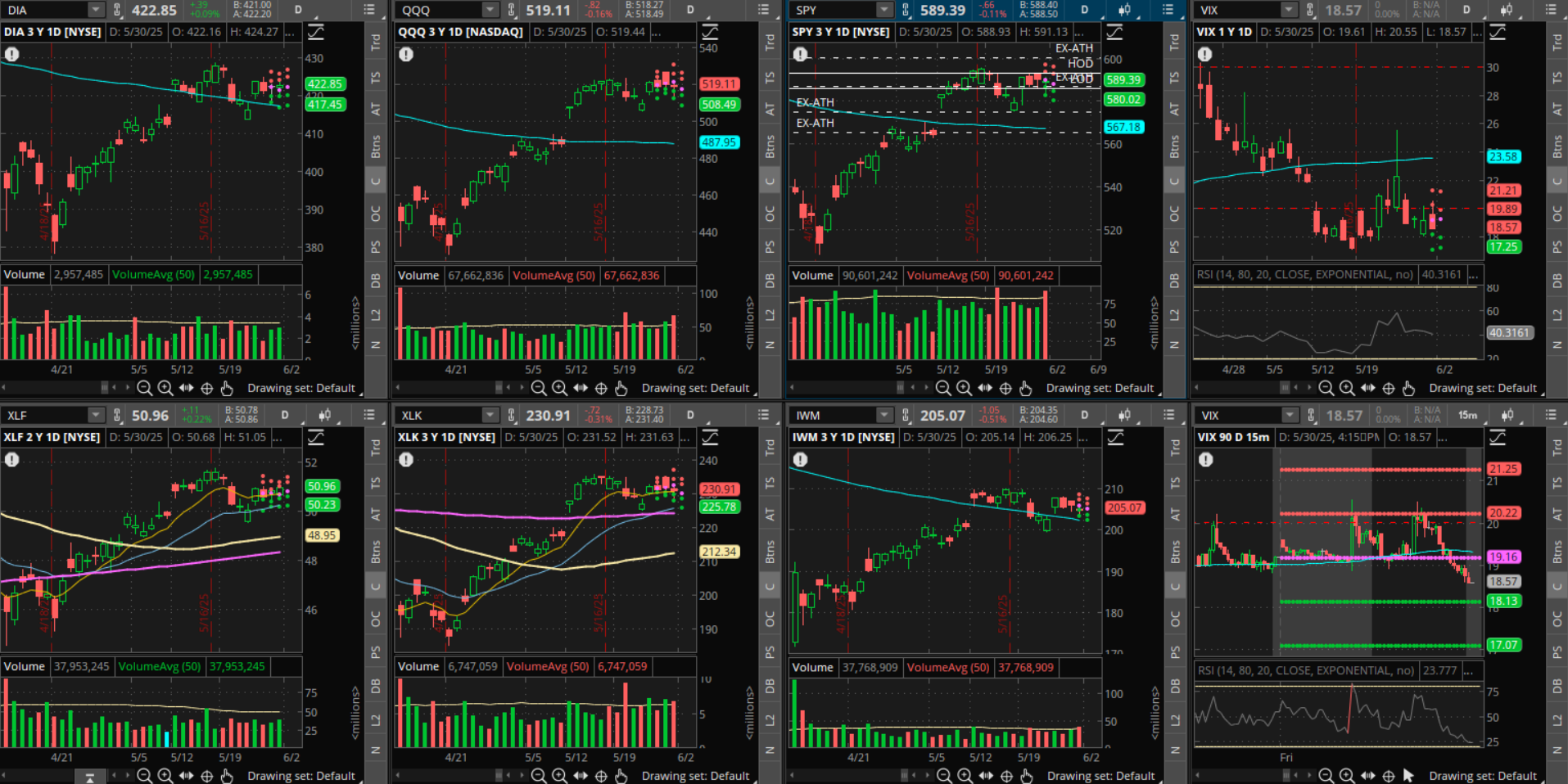Open the L2 side tab on VIX 1 Y 1D chart
This screenshot has height=784, width=1568.
pyautogui.click(x=1557, y=314)
